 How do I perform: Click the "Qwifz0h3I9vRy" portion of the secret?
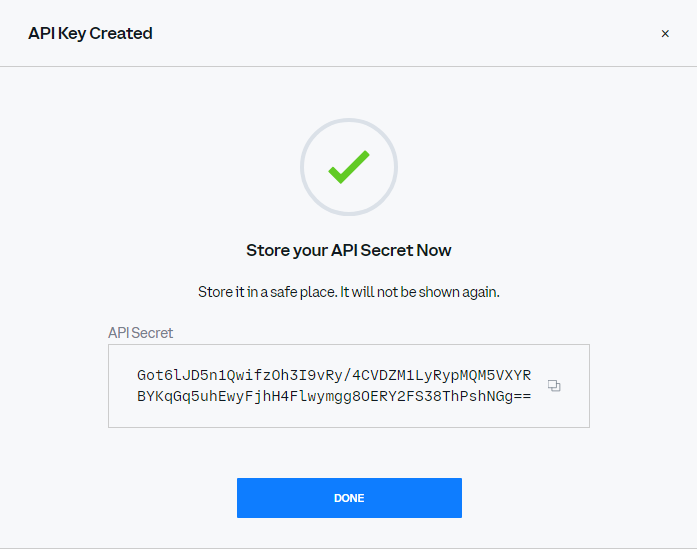point(284,375)
